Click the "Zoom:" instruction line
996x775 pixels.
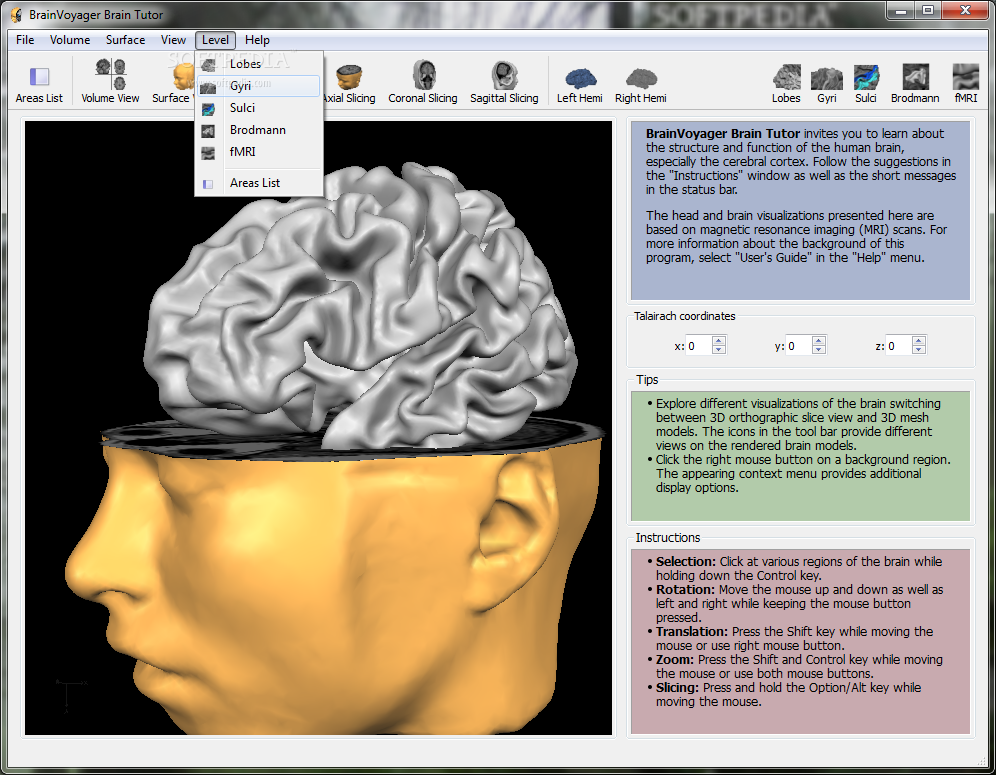click(x=798, y=666)
